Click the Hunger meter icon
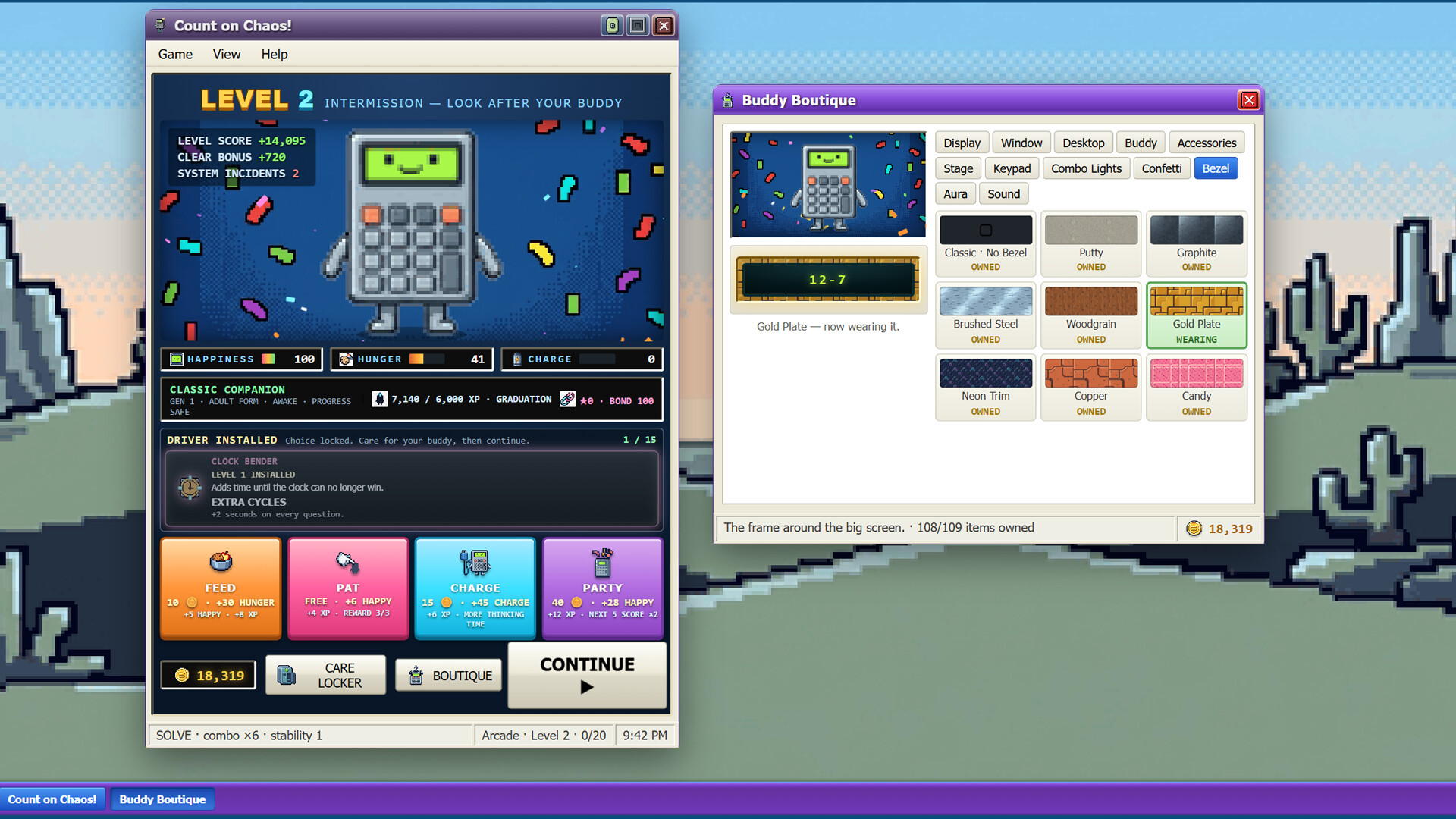 pos(347,359)
